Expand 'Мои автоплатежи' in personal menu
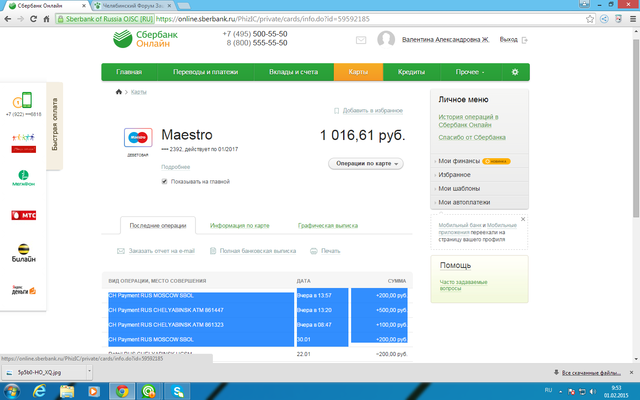The height and width of the screenshot is (400, 640). coord(464,202)
